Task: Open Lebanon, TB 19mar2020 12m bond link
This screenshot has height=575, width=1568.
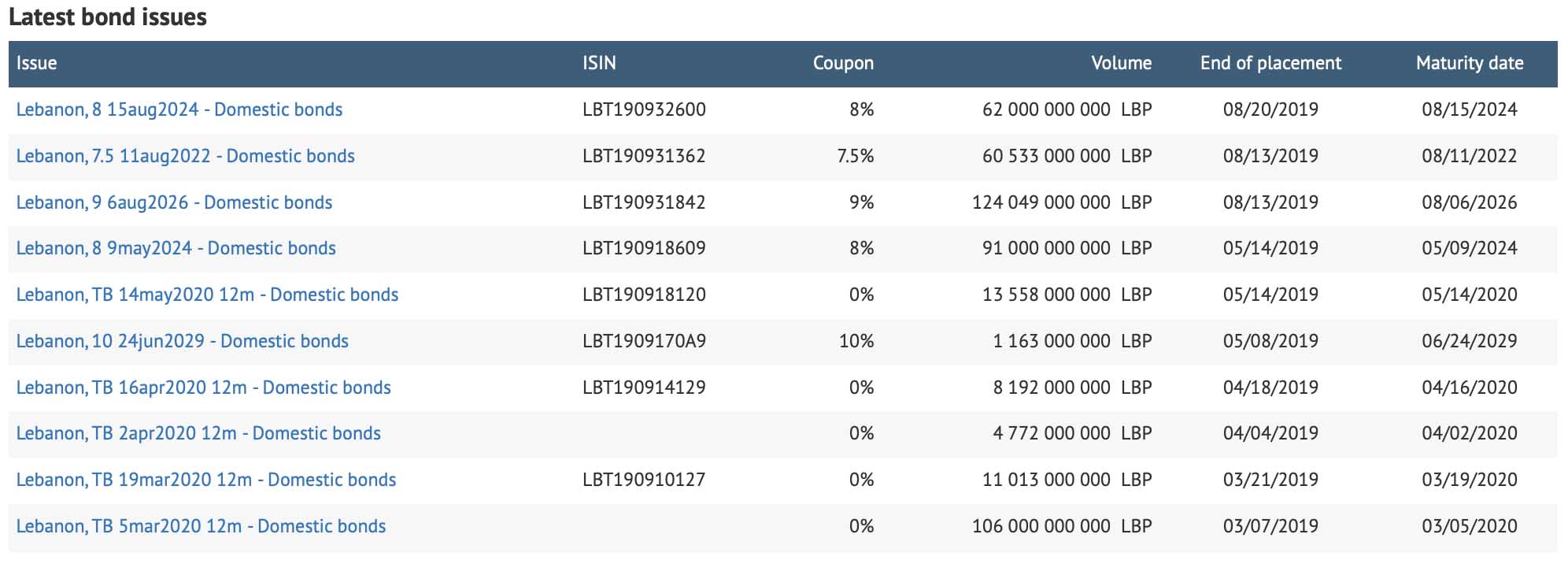Action: pyautogui.click(x=206, y=480)
